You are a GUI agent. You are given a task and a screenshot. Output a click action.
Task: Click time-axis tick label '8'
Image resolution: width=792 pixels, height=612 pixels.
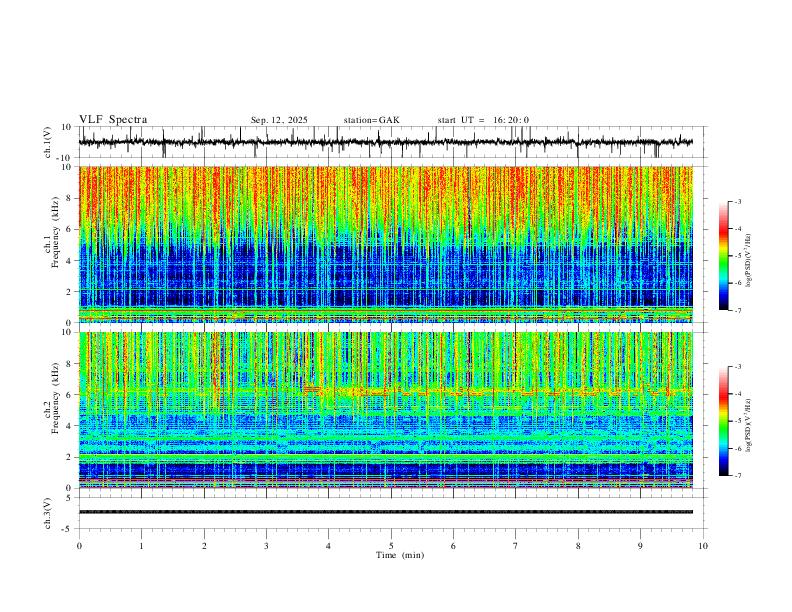[578, 546]
